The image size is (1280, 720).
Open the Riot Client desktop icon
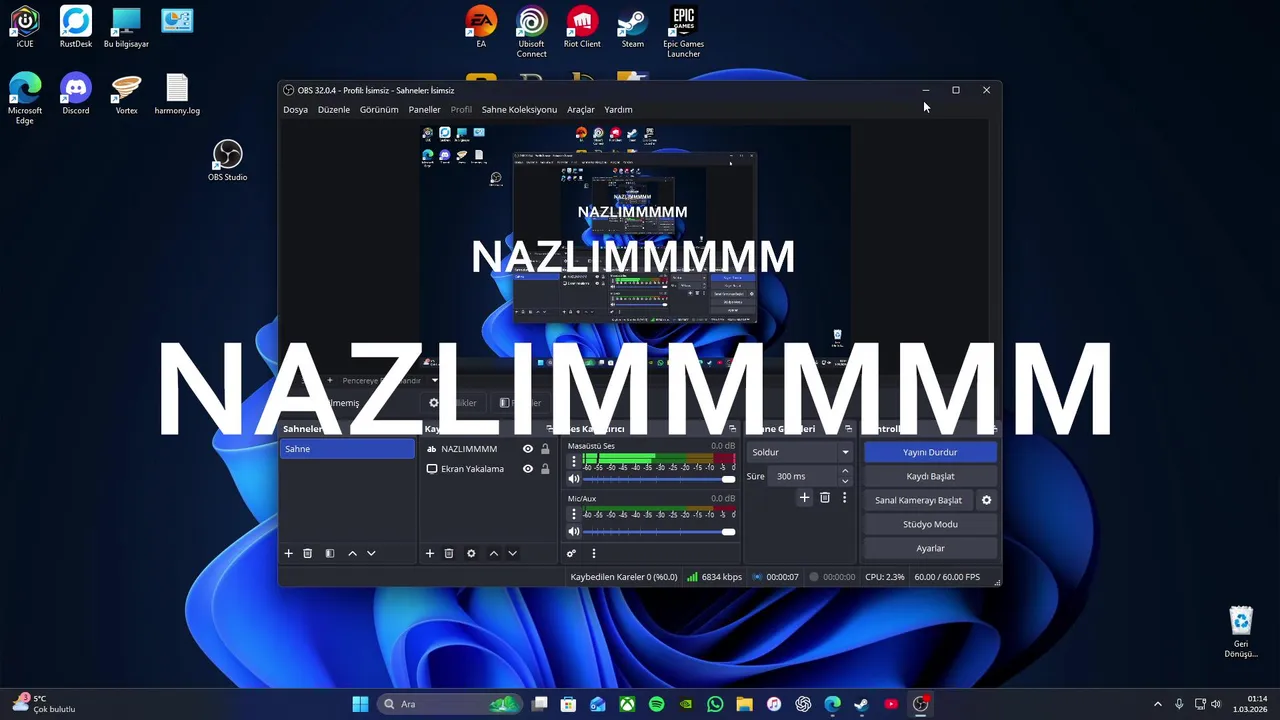(582, 28)
